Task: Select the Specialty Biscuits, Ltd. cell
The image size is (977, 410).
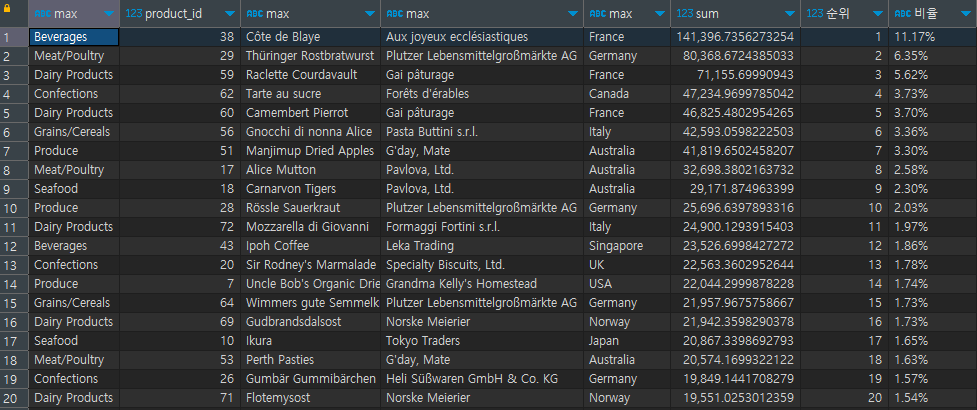Action: (x=482, y=265)
